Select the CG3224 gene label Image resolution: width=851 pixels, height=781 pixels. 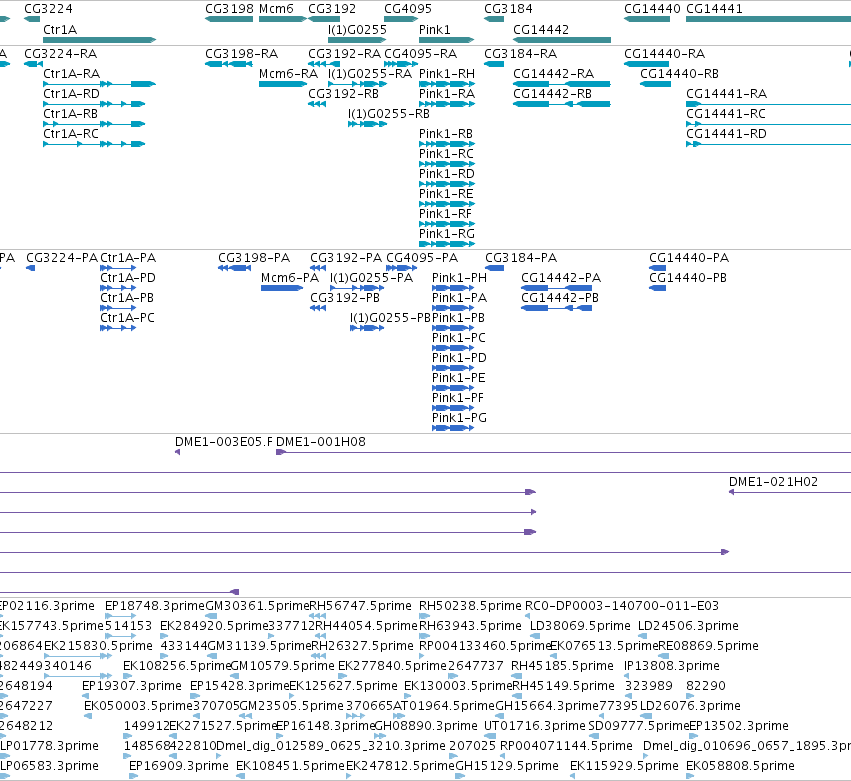pos(48,9)
